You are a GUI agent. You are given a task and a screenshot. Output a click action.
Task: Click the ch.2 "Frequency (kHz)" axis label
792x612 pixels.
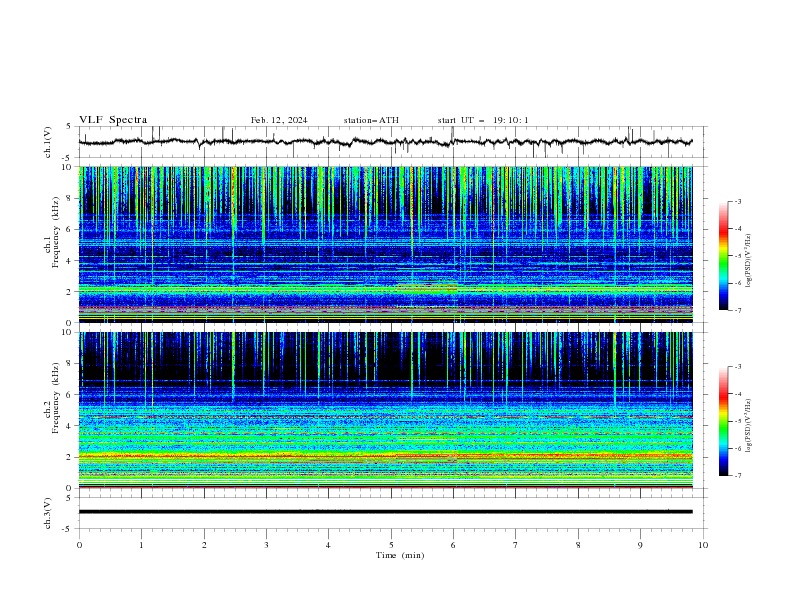point(56,398)
